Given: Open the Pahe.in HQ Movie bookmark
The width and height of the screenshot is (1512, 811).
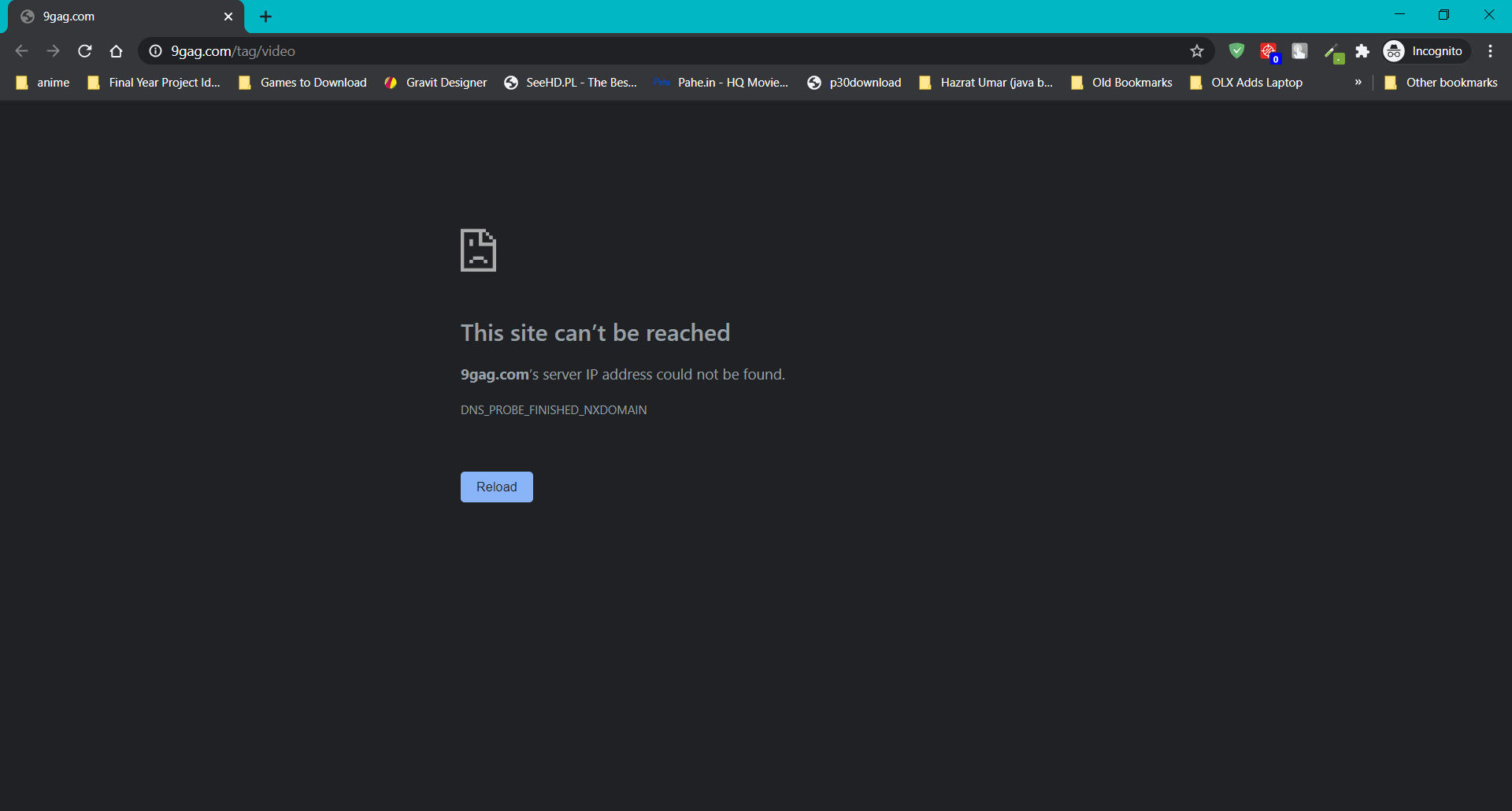Looking at the screenshot, I should coord(721,83).
